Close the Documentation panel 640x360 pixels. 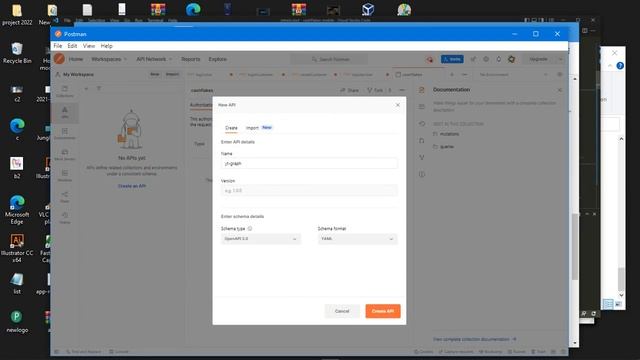click(x=560, y=90)
